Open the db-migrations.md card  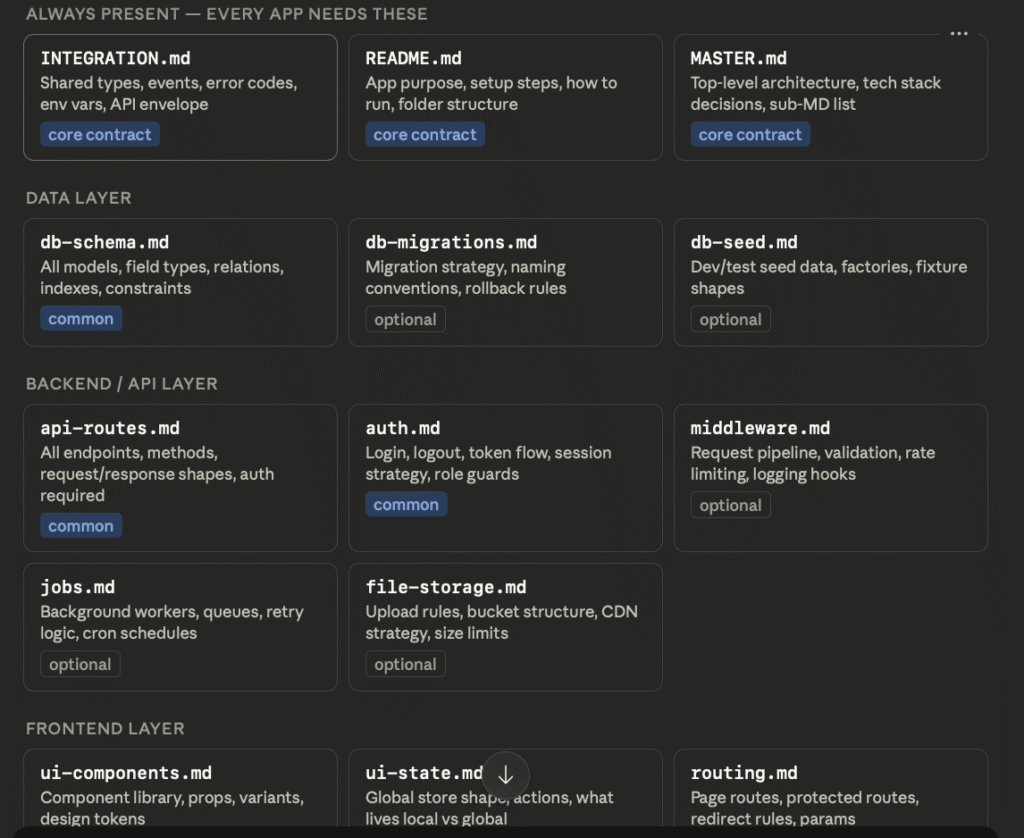505,282
